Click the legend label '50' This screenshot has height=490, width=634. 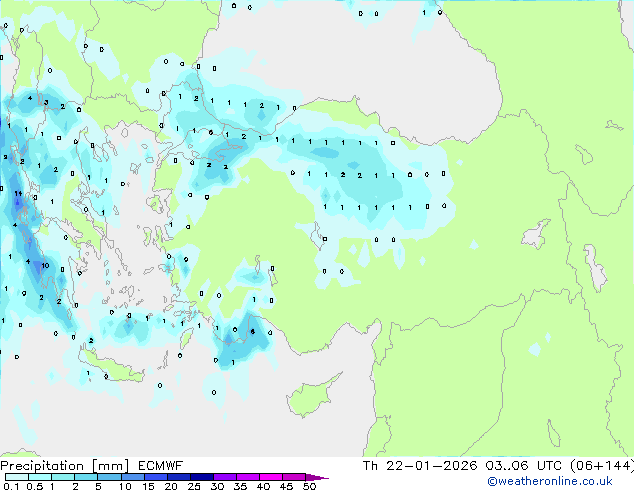(309, 486)
